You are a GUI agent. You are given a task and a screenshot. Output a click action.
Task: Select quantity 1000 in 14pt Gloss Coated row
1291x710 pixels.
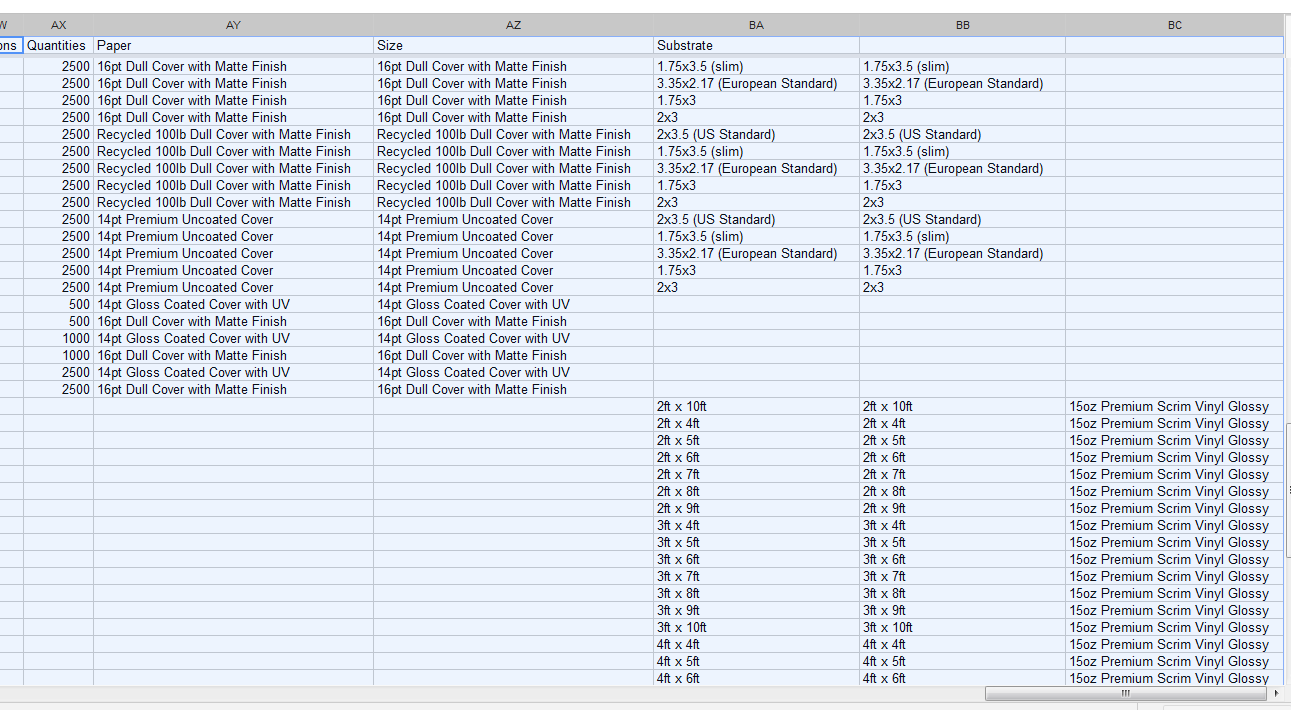(59, 338)
